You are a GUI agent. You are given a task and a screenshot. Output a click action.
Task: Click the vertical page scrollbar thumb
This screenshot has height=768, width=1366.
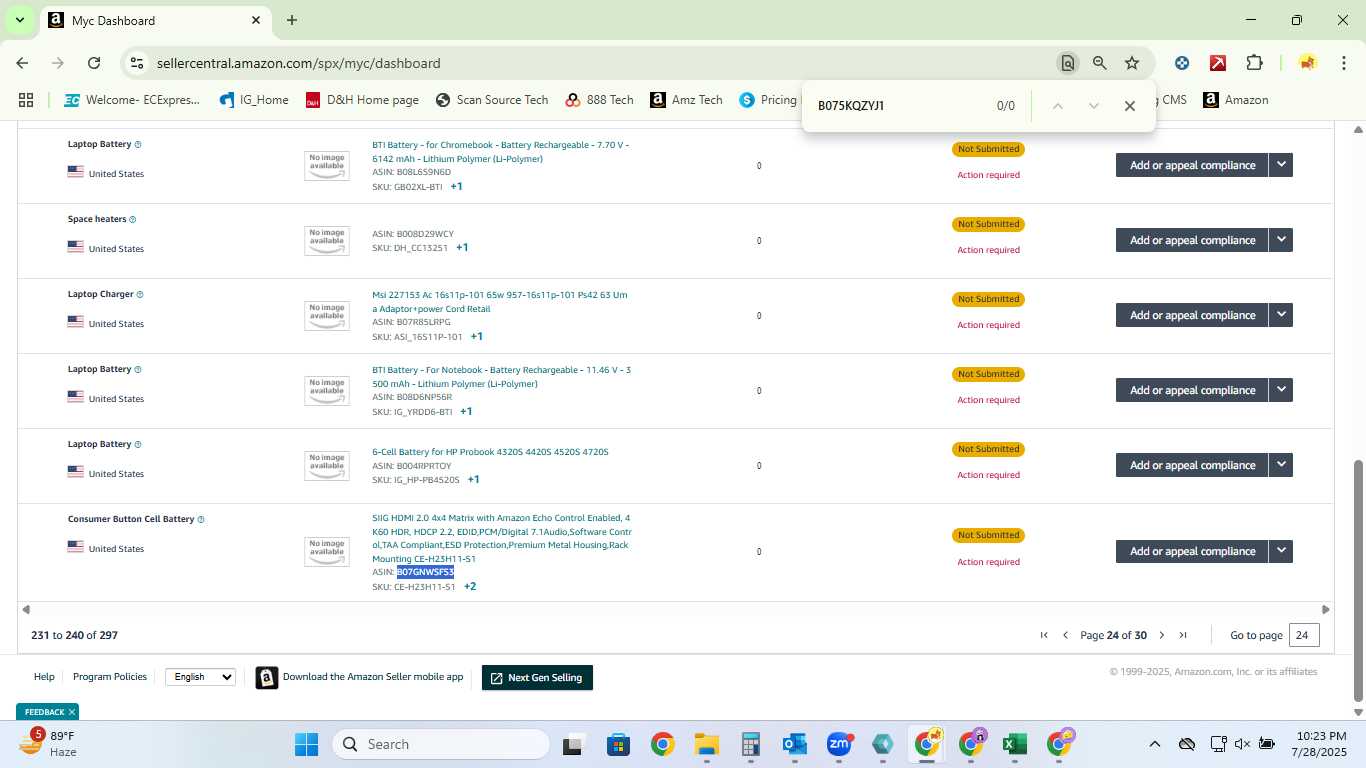[1357, 580]
